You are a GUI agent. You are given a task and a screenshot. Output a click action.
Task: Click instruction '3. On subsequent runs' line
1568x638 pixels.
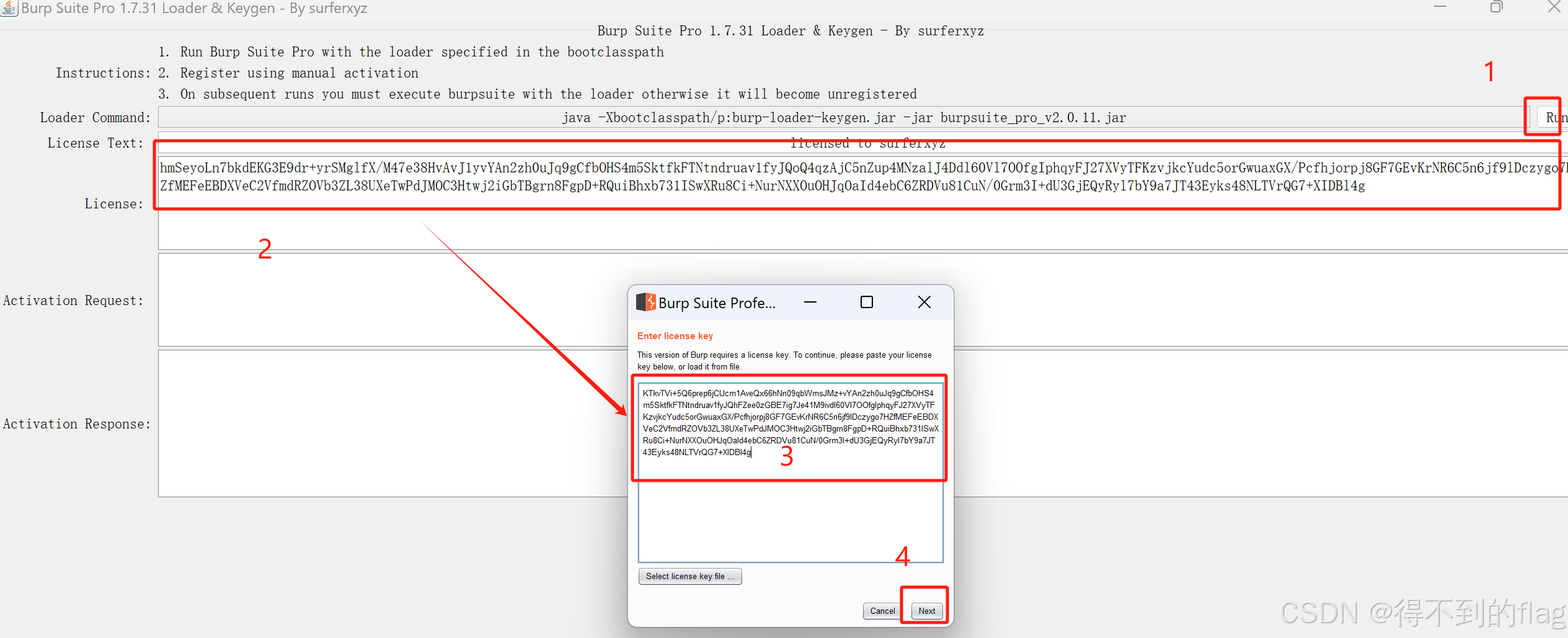pyautogui.click(x=538, y=94)
